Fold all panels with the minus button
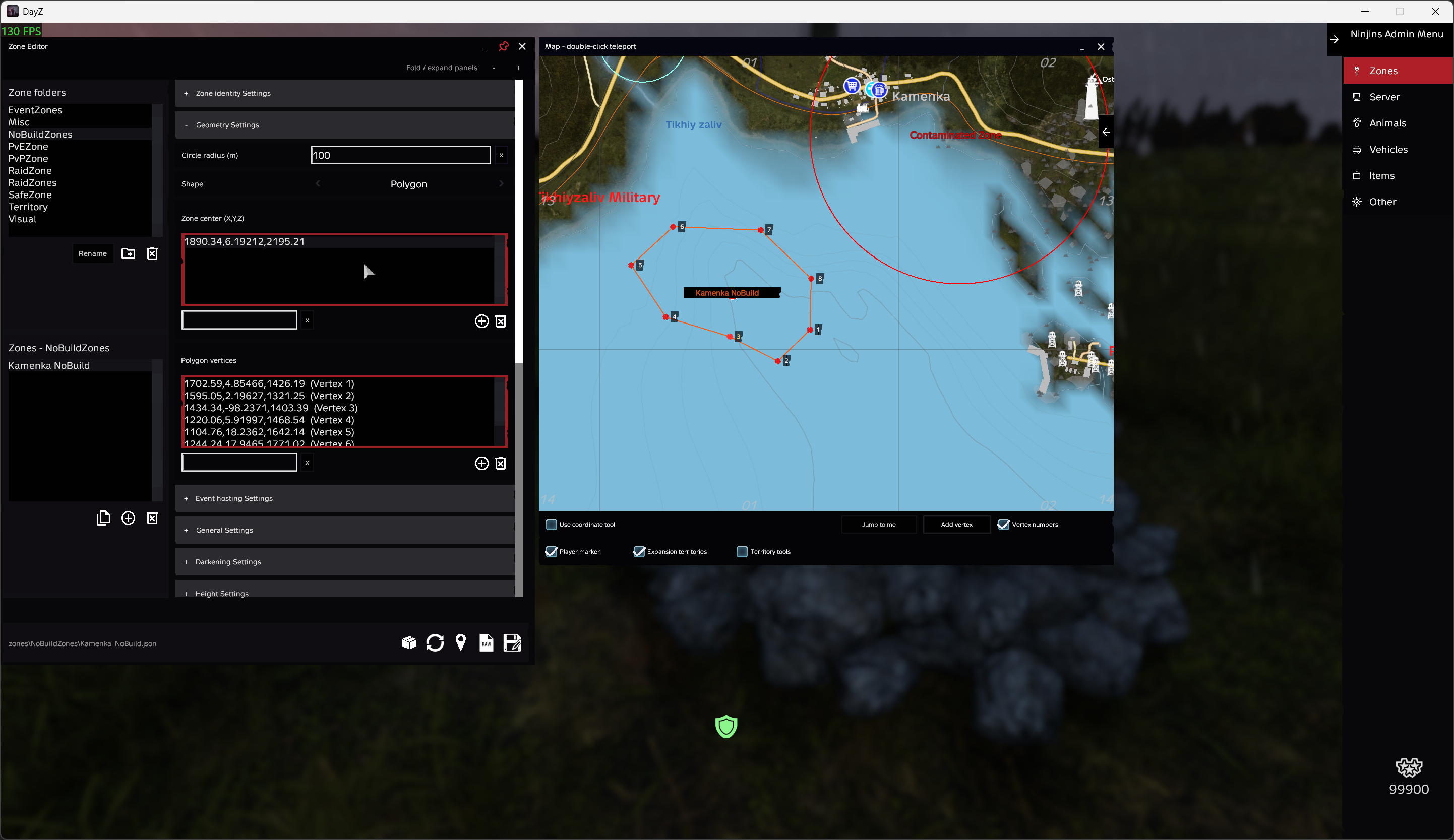Screen dimensions: 1454x840 494,68
